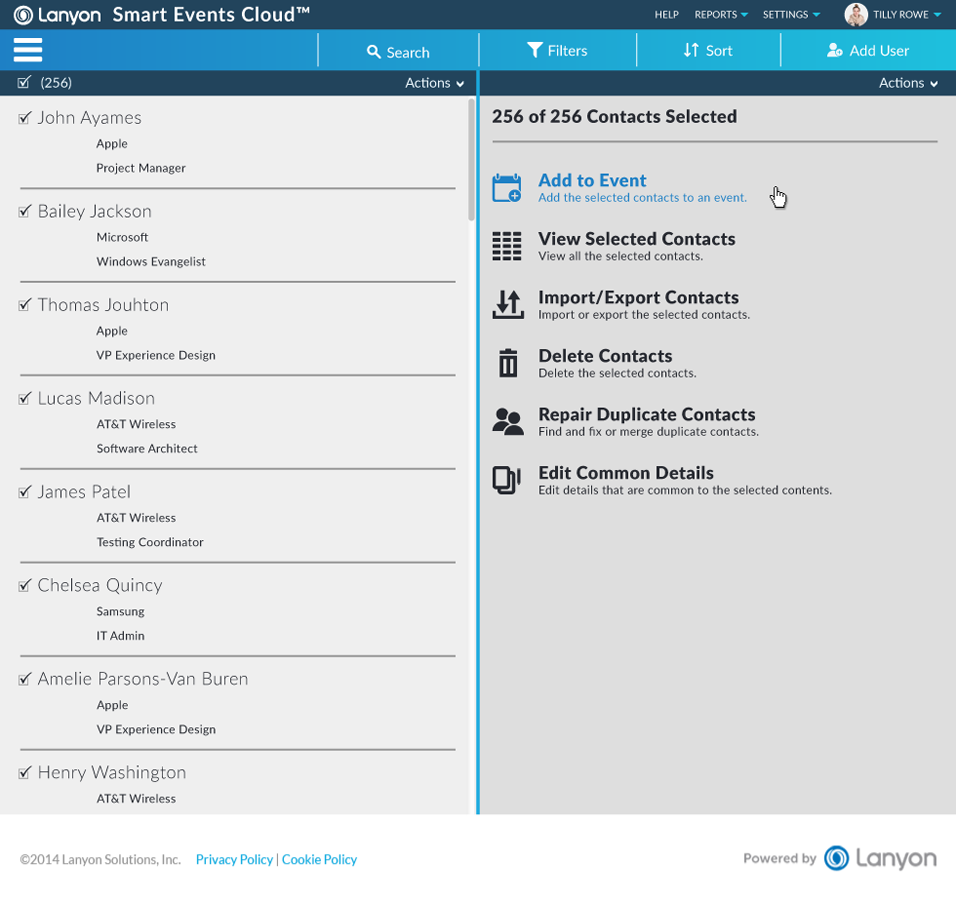Click the View Selected Contacts grid icon
The height and width of the screenshot is (902, 956).
tap(507, 246)
